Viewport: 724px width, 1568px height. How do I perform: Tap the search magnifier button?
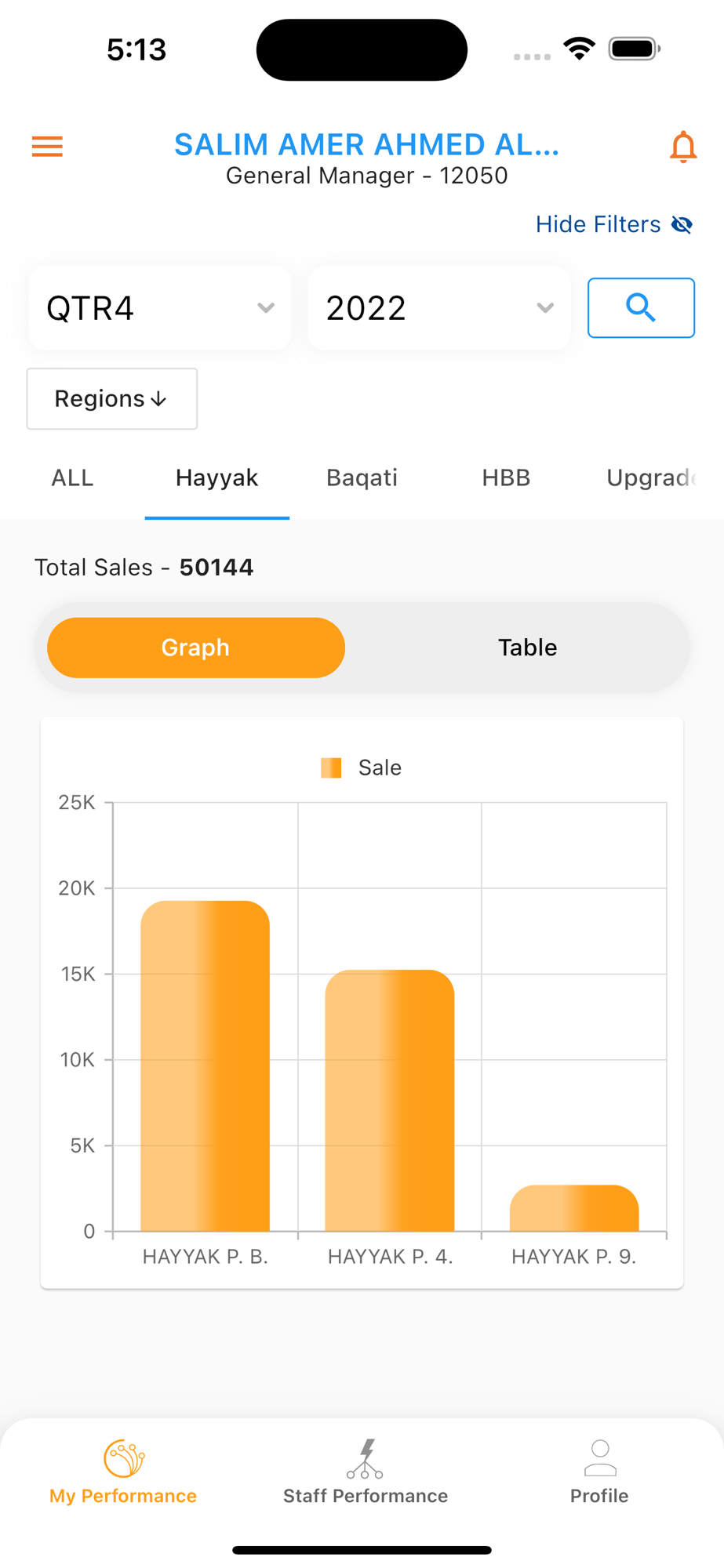coord(641,307)
